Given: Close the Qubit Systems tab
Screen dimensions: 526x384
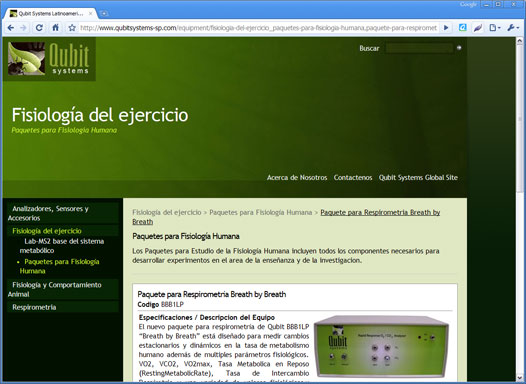Looking at the screenshot, I should 91,14.
